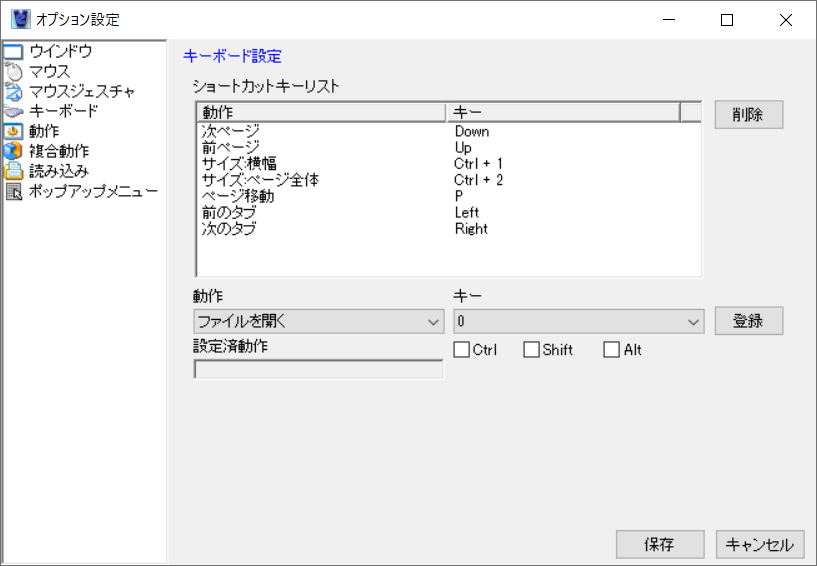The image size is (817, 566).
Task: Click the P key cell
Action: (x=459, y=196)
